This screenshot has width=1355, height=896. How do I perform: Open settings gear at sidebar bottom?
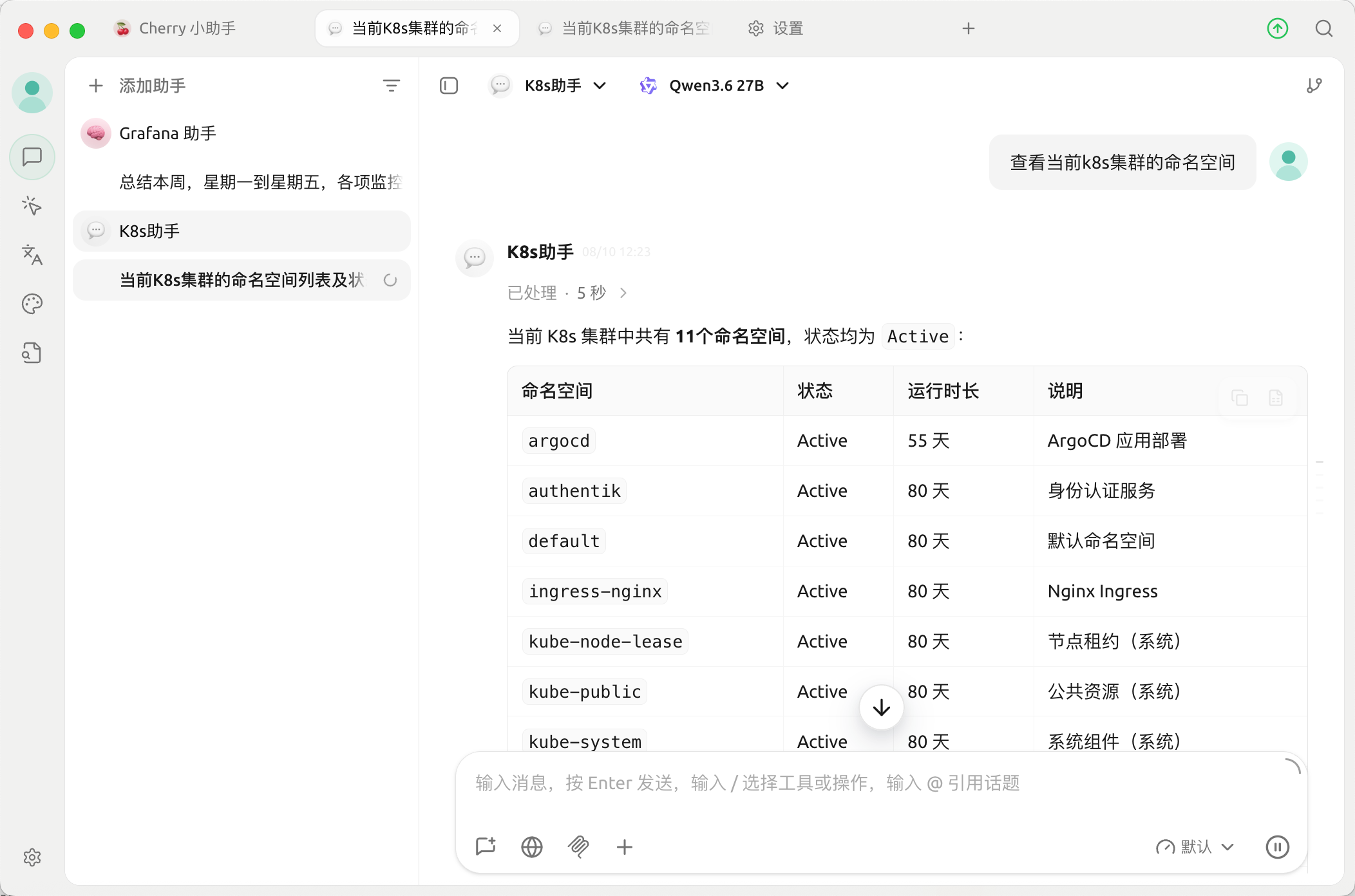tap(32, 857)
